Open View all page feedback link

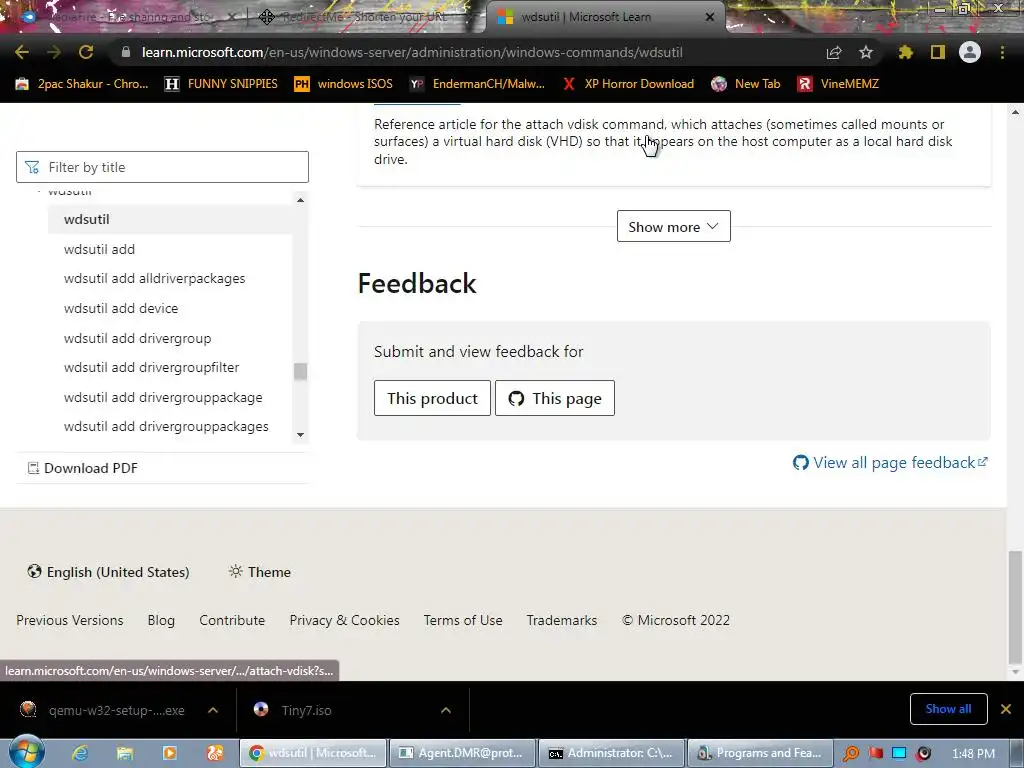click(890, 462)
